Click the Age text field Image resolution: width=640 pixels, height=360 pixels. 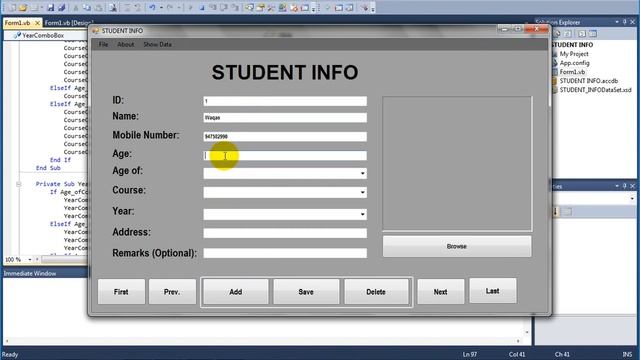pos(285,155)
